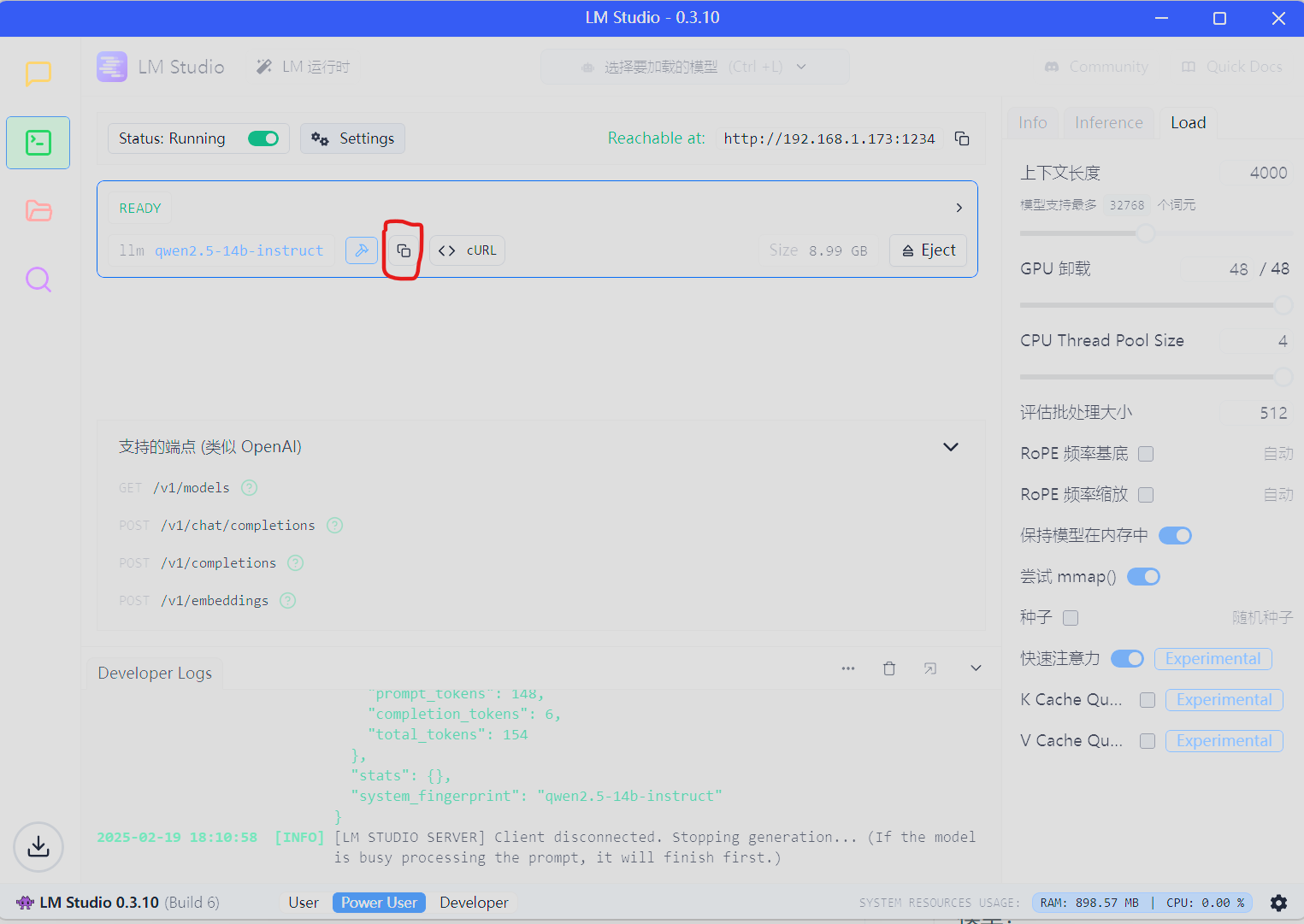Click the "随机种子" text
This screenshot has height=924, width=1304.
coord(1262,618)
